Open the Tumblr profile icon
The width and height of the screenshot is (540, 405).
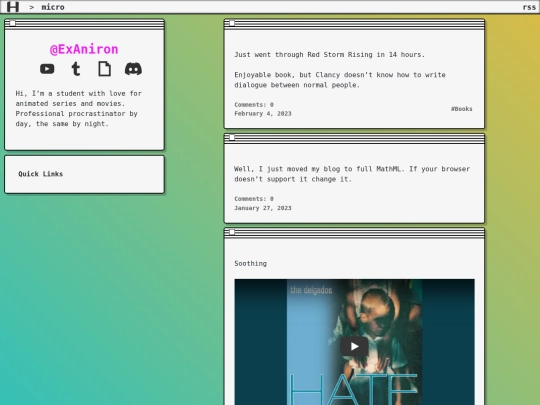[x=76, y=69]
